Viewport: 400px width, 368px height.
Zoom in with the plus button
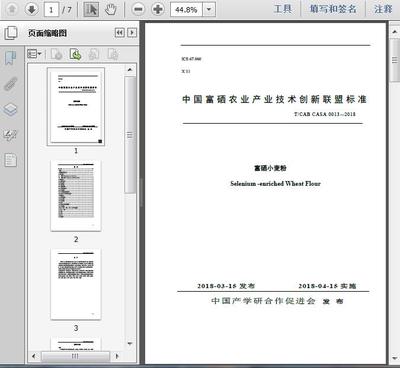click(158, 9)
